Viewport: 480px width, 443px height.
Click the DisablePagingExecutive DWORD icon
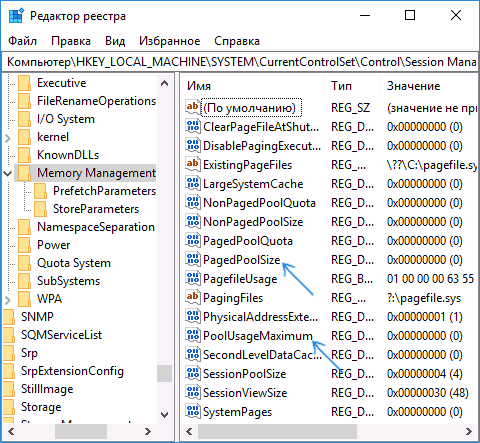(x=193, y=146)
